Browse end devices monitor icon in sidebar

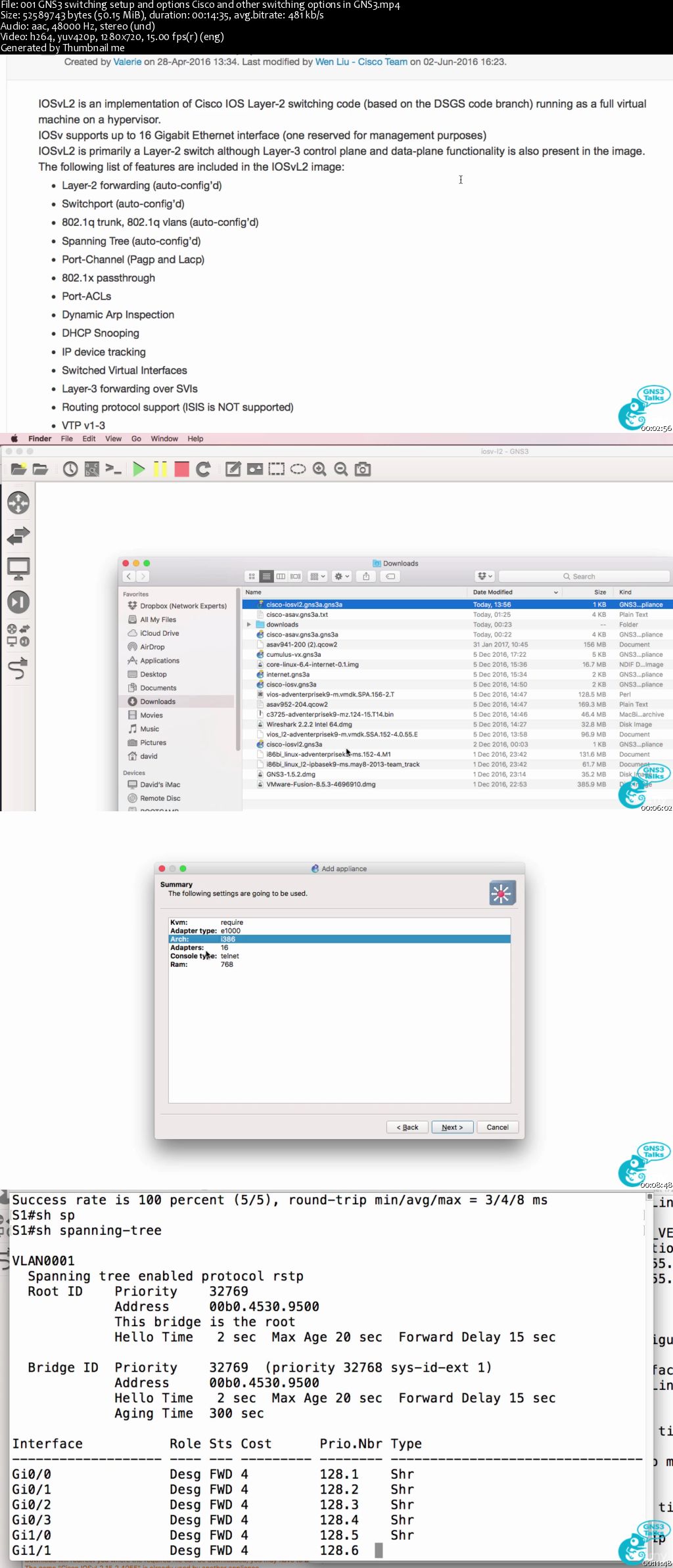[18, 569]
